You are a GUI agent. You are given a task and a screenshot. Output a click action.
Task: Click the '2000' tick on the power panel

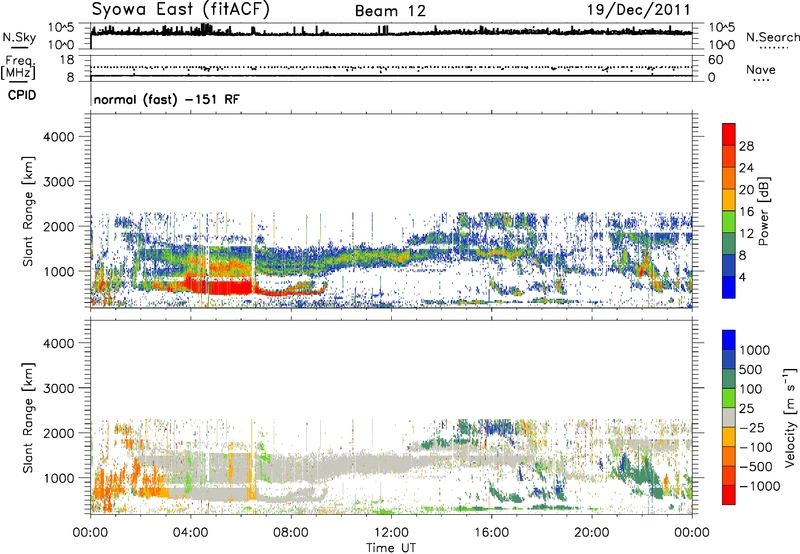pos(58,226)
